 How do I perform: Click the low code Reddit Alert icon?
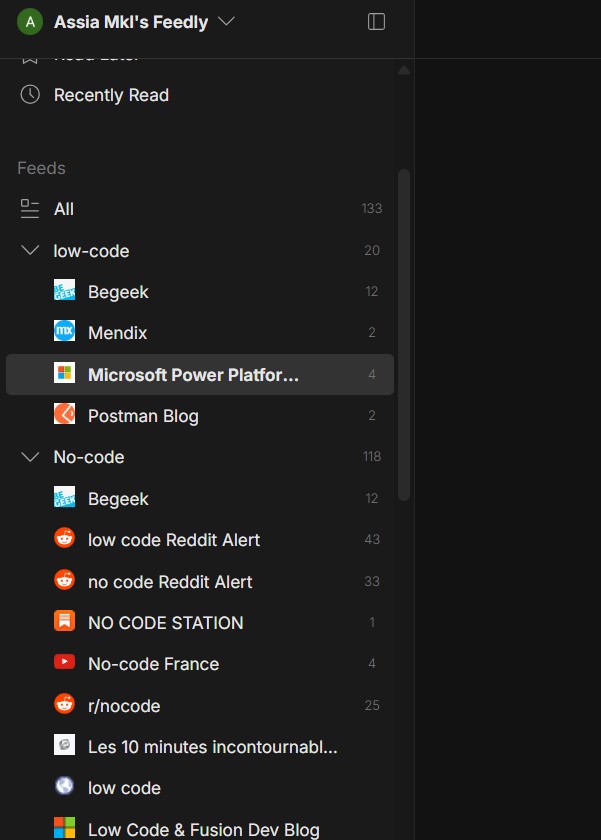(x=64, y=538)
